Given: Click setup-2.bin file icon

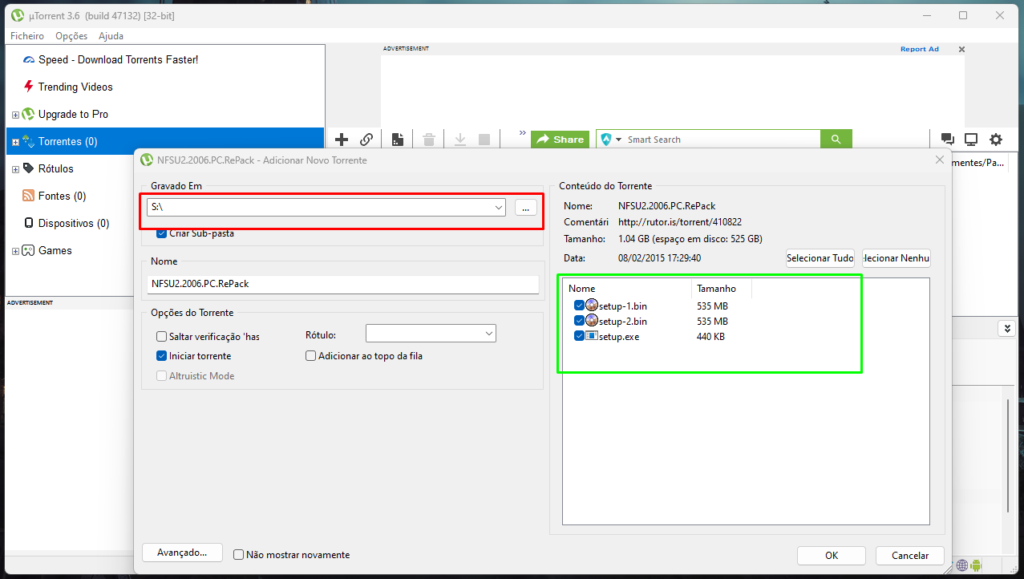Looking at the screenshot, I should click(x=592, y=321).
